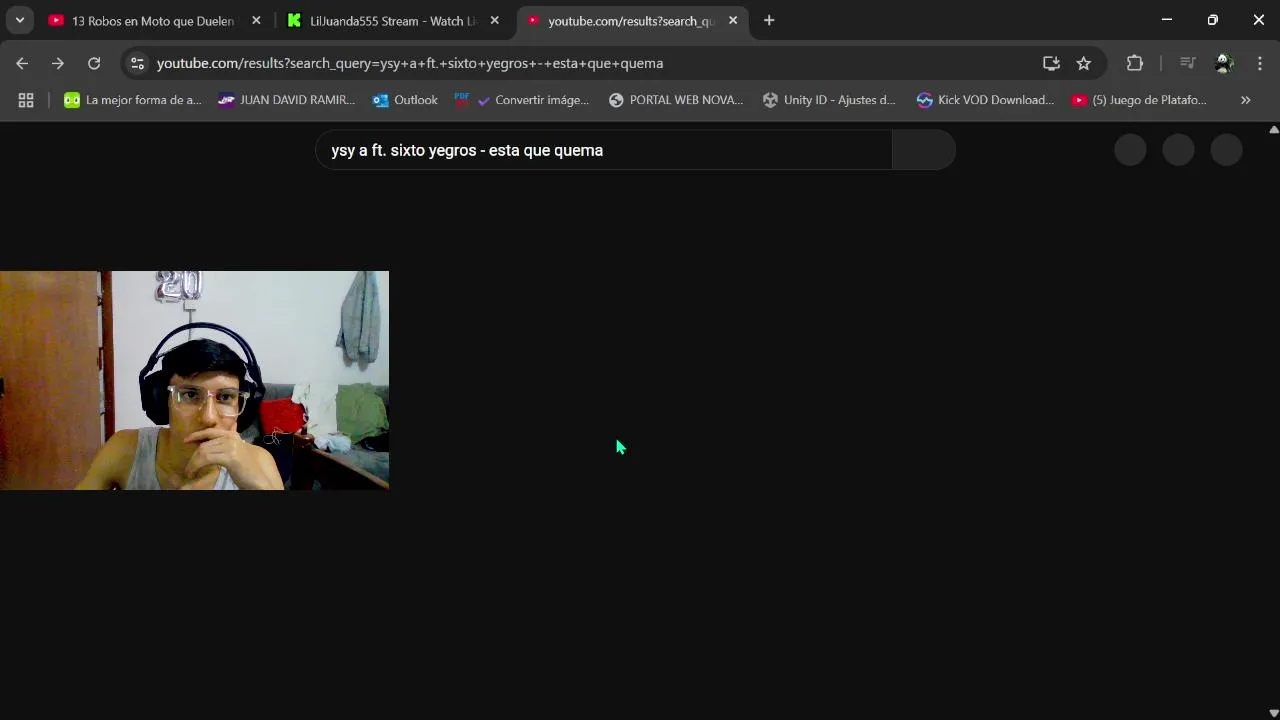The image size is (1280, 720).
Task: Install app icon in address bar
Action: pyautogui.click(x=1051, y=63)
